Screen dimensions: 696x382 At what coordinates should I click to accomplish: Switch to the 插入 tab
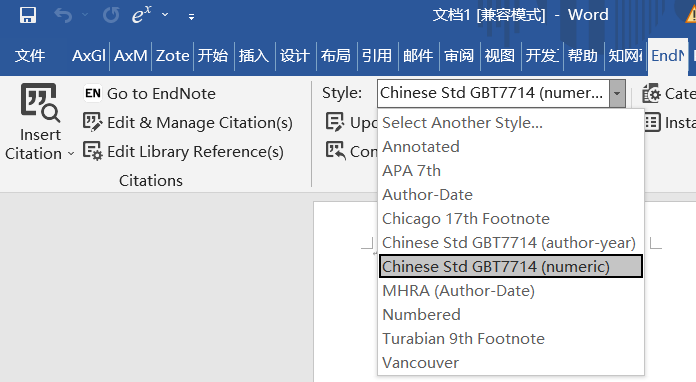254,56
